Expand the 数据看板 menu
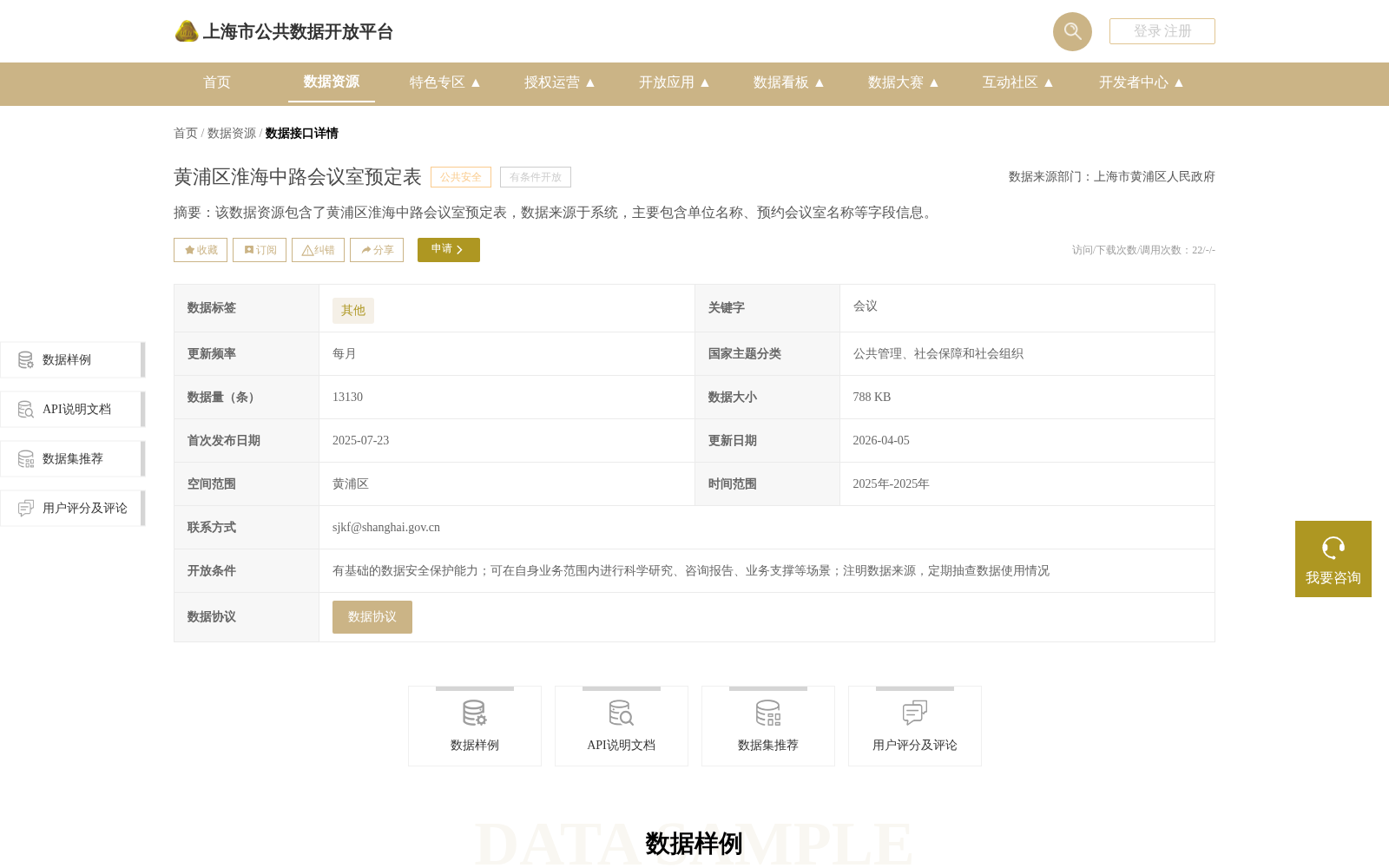The image size is (1389, 868). click(789, 82)
